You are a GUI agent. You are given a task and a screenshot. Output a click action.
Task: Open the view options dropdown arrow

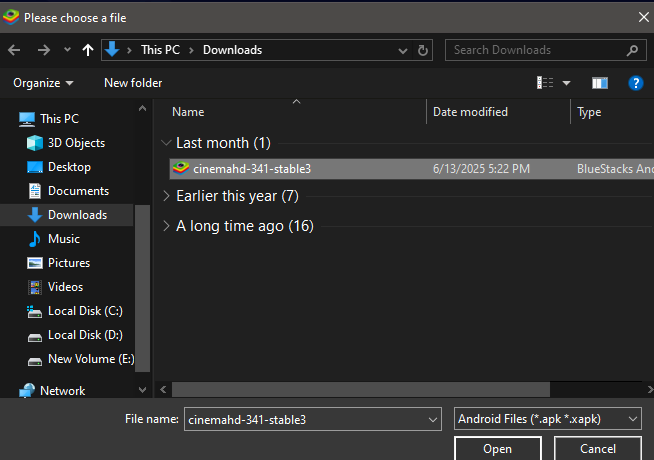click(x=566, y=83)
